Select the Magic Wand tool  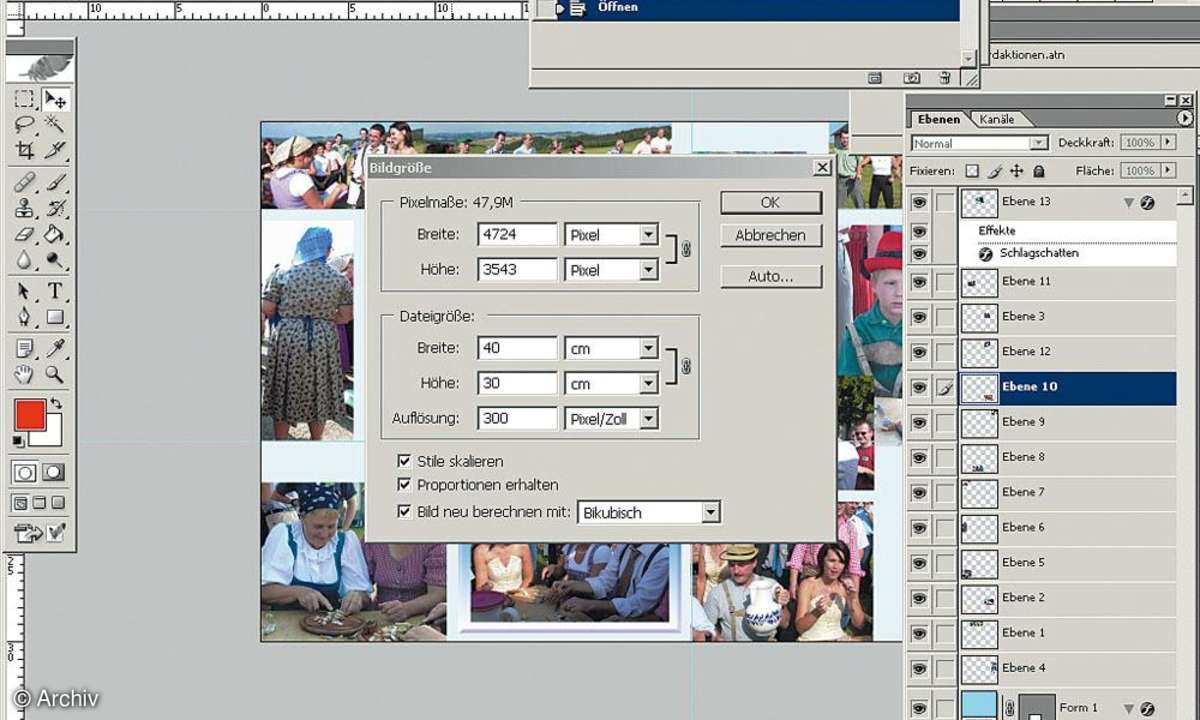(x=55, y=125)
